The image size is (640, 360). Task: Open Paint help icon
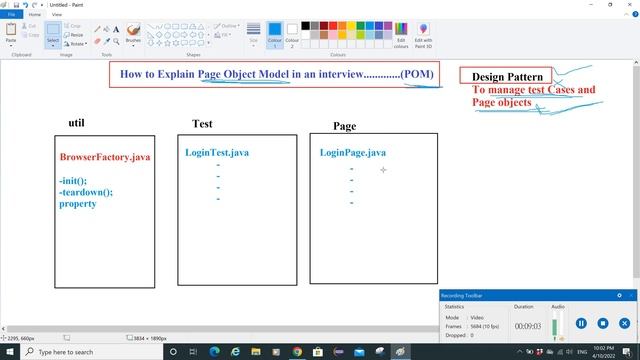pos(635,14)
